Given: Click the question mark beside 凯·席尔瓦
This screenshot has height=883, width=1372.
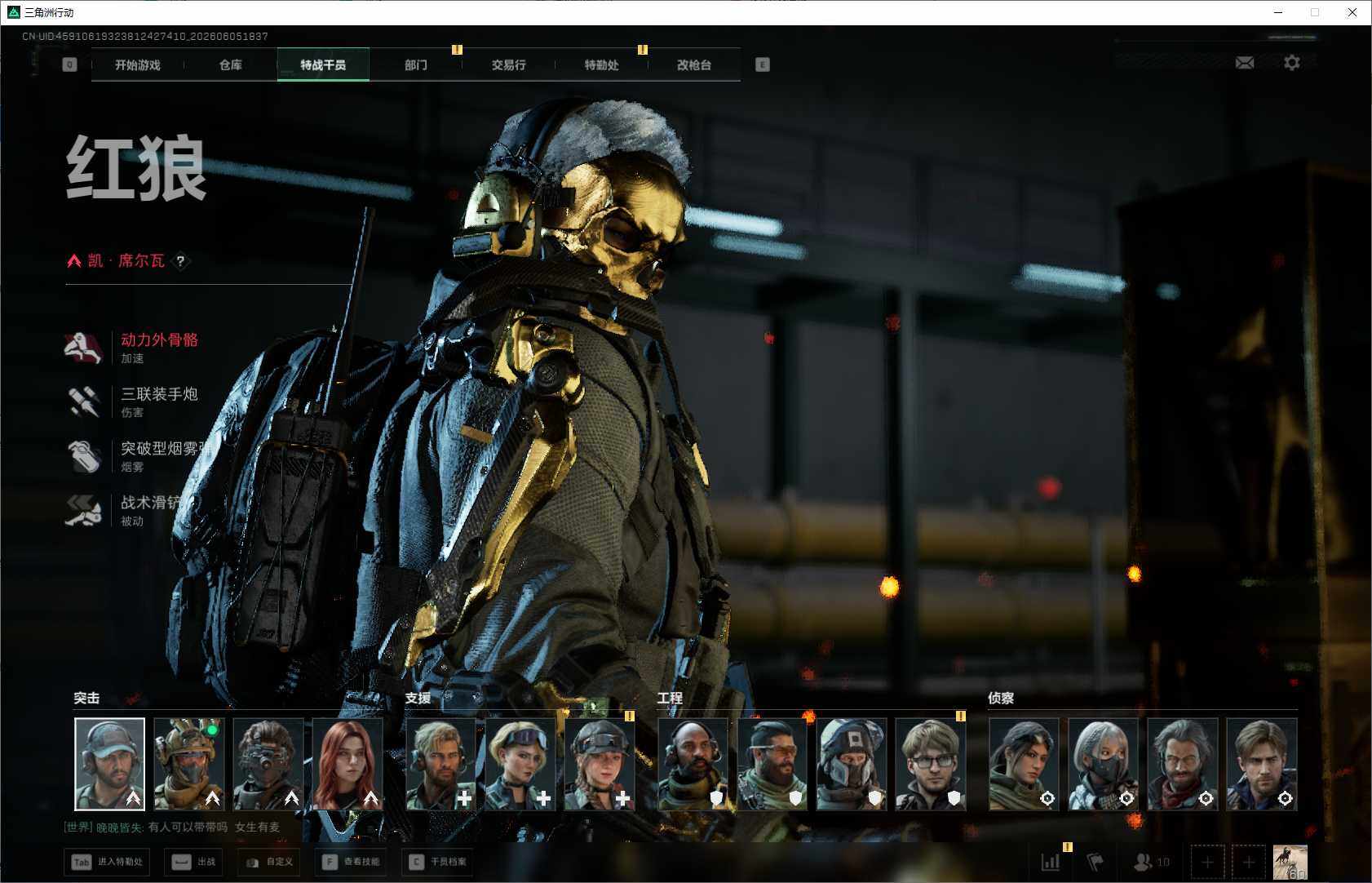Looking at the screenshot, I should click(180, 261).
